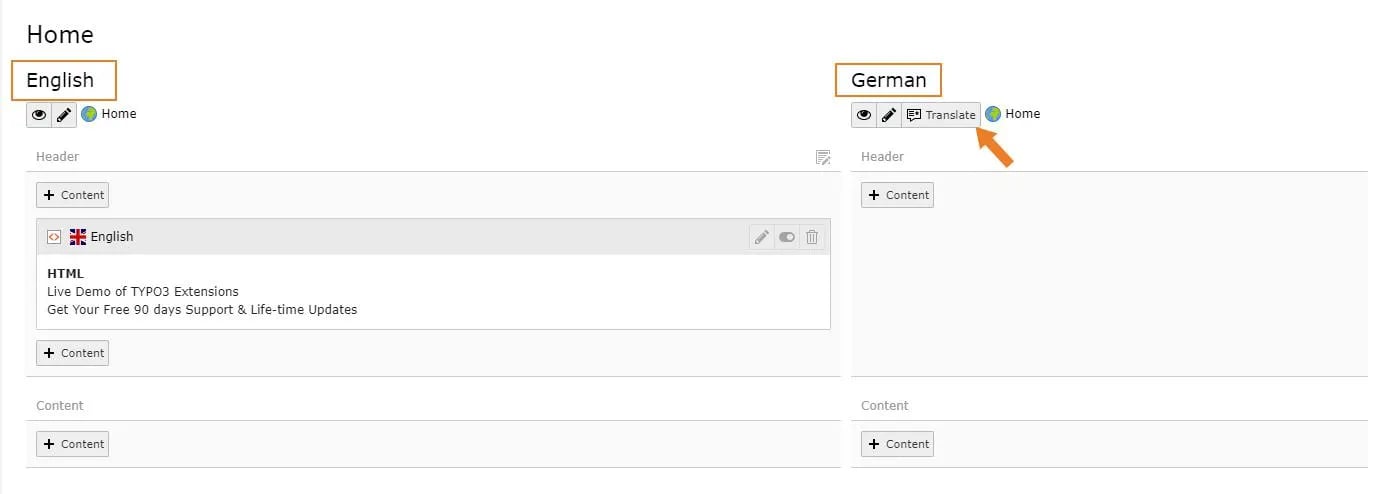Click the English language column heading
1379x494 pixels.
click(x=60, y=80)
